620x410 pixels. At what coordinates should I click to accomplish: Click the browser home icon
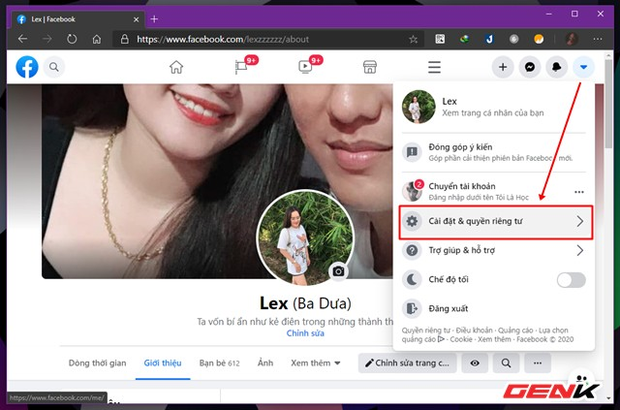(96, 39)
